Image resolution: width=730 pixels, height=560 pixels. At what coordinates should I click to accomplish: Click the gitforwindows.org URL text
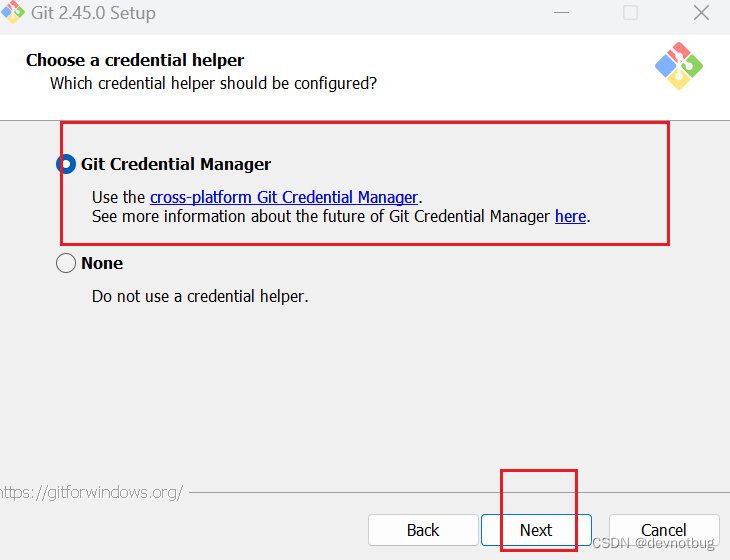click(92, 493)
